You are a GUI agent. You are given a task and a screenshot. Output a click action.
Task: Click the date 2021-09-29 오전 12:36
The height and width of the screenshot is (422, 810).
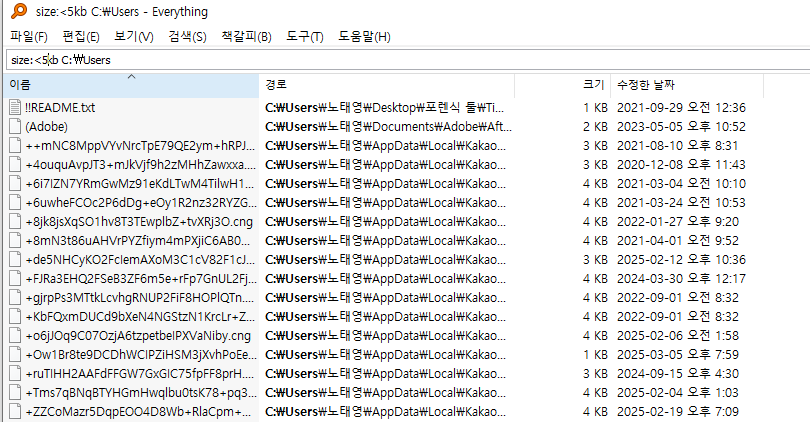[x=681, y=107]
